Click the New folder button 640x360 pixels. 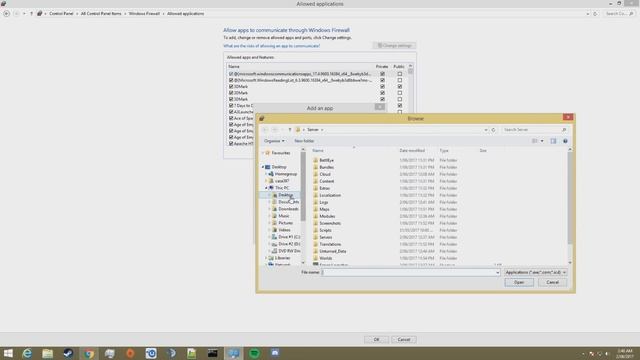pos(304,141)
